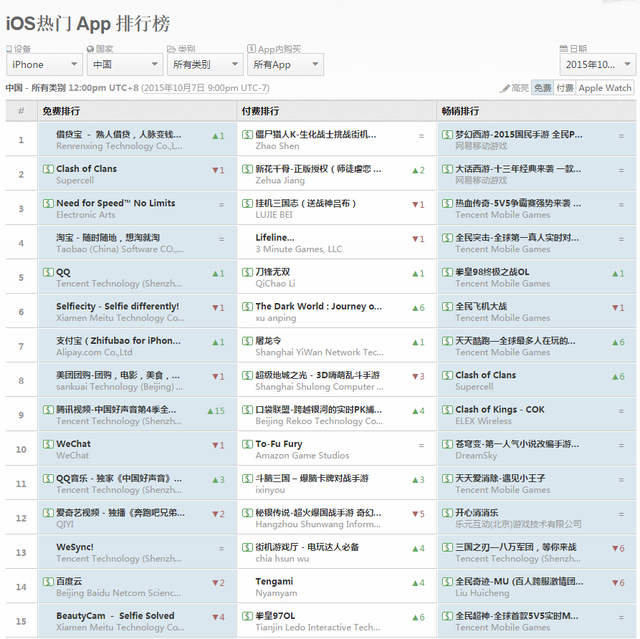This screenshot has width=640, height=639.
Task: Click the $ icon next to QQ
Action: point(48,272)
